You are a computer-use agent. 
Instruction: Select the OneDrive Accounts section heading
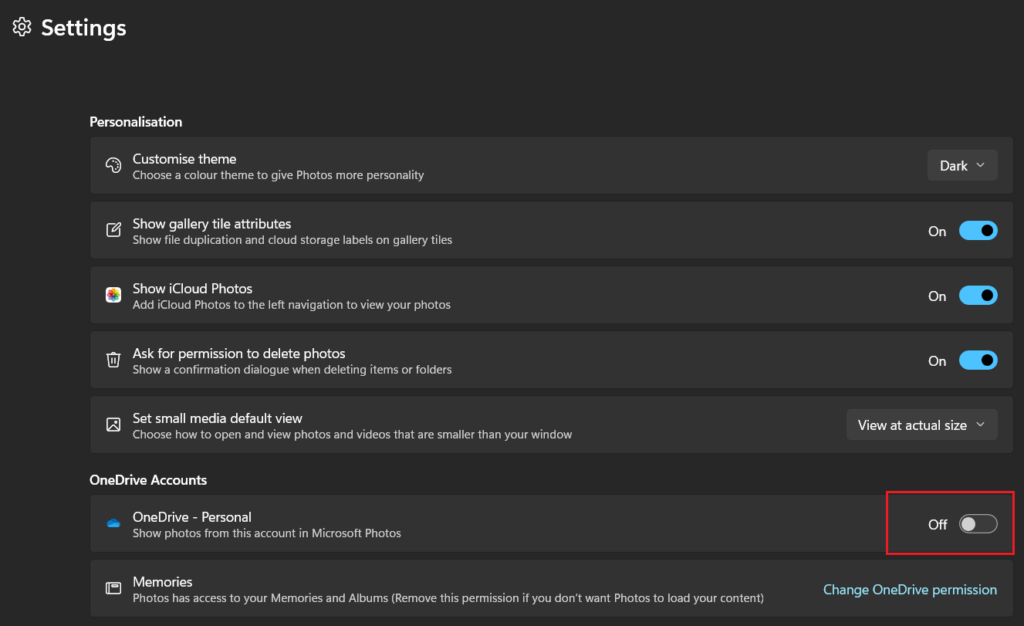[148, 479]
